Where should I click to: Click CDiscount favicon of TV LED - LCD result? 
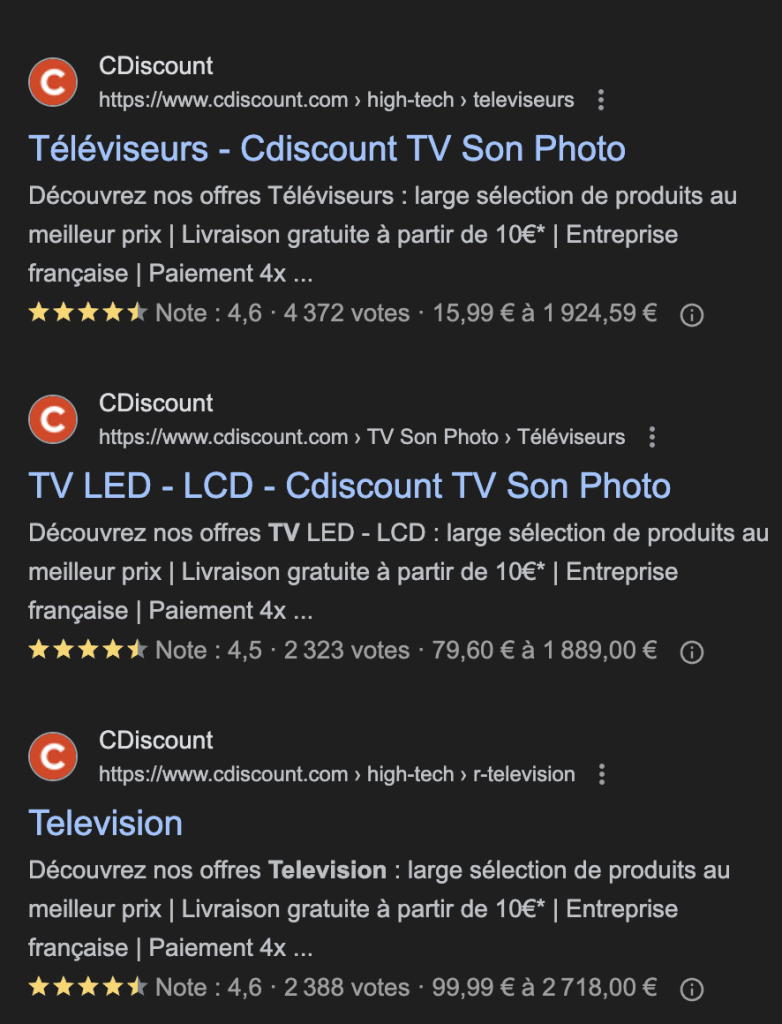point(53,420)
